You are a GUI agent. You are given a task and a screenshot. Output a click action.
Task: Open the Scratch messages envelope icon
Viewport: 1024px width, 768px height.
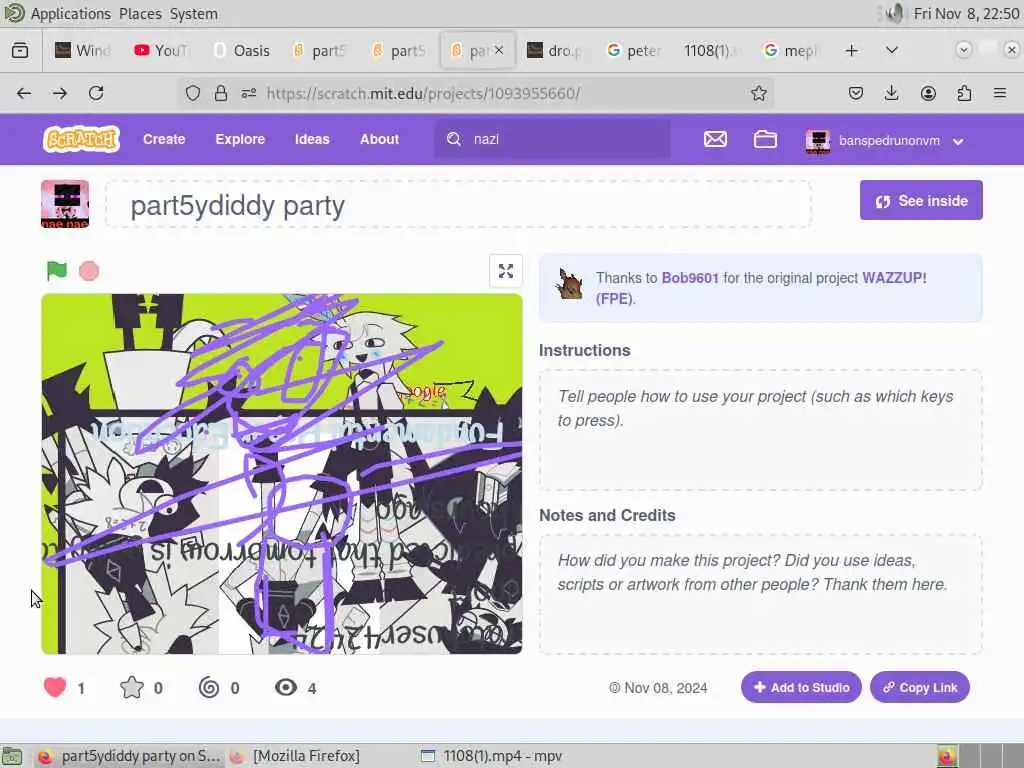tap(715, 139)
